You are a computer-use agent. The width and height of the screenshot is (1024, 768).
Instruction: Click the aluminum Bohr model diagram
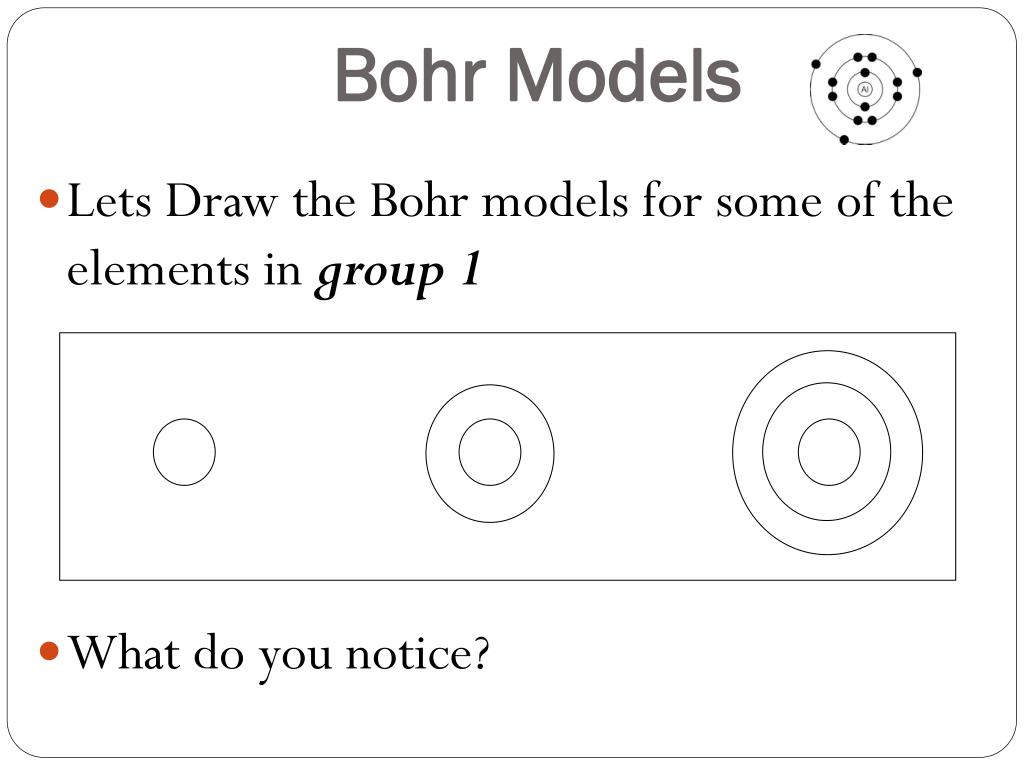865,89
